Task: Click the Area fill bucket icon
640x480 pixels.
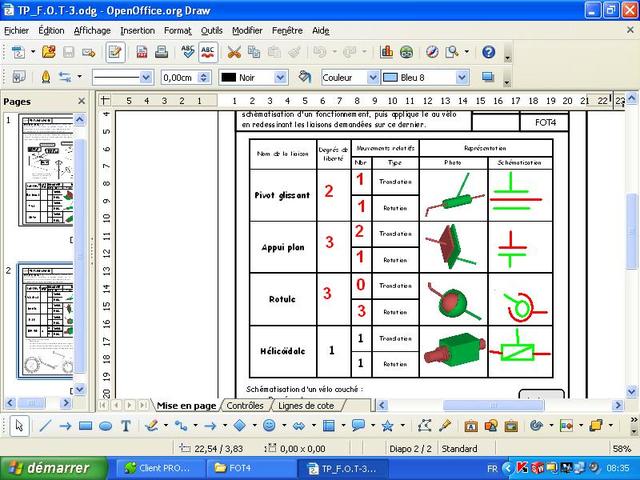Action: point(304,77)
